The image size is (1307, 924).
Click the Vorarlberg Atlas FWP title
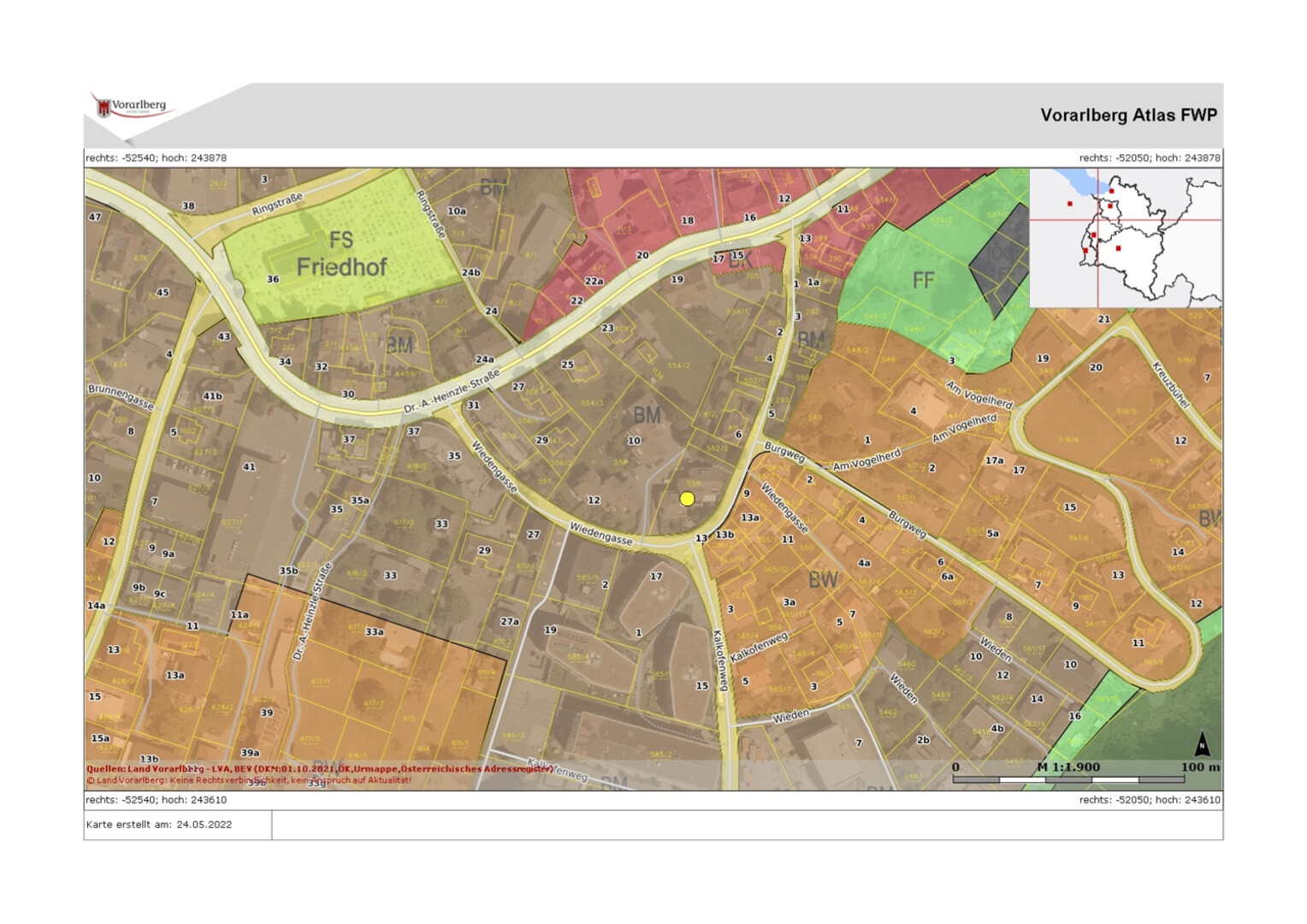[x=1127, y=115]
